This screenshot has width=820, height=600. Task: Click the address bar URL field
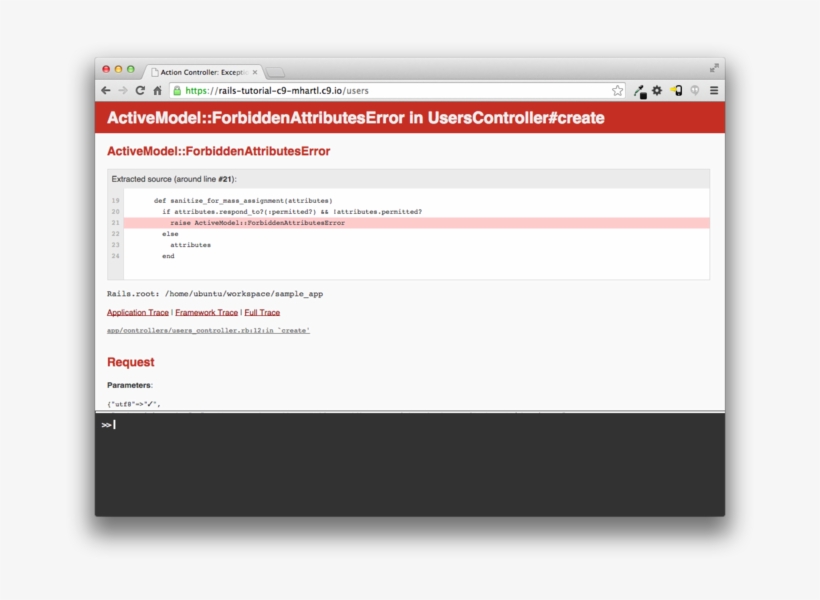[400, 90]
